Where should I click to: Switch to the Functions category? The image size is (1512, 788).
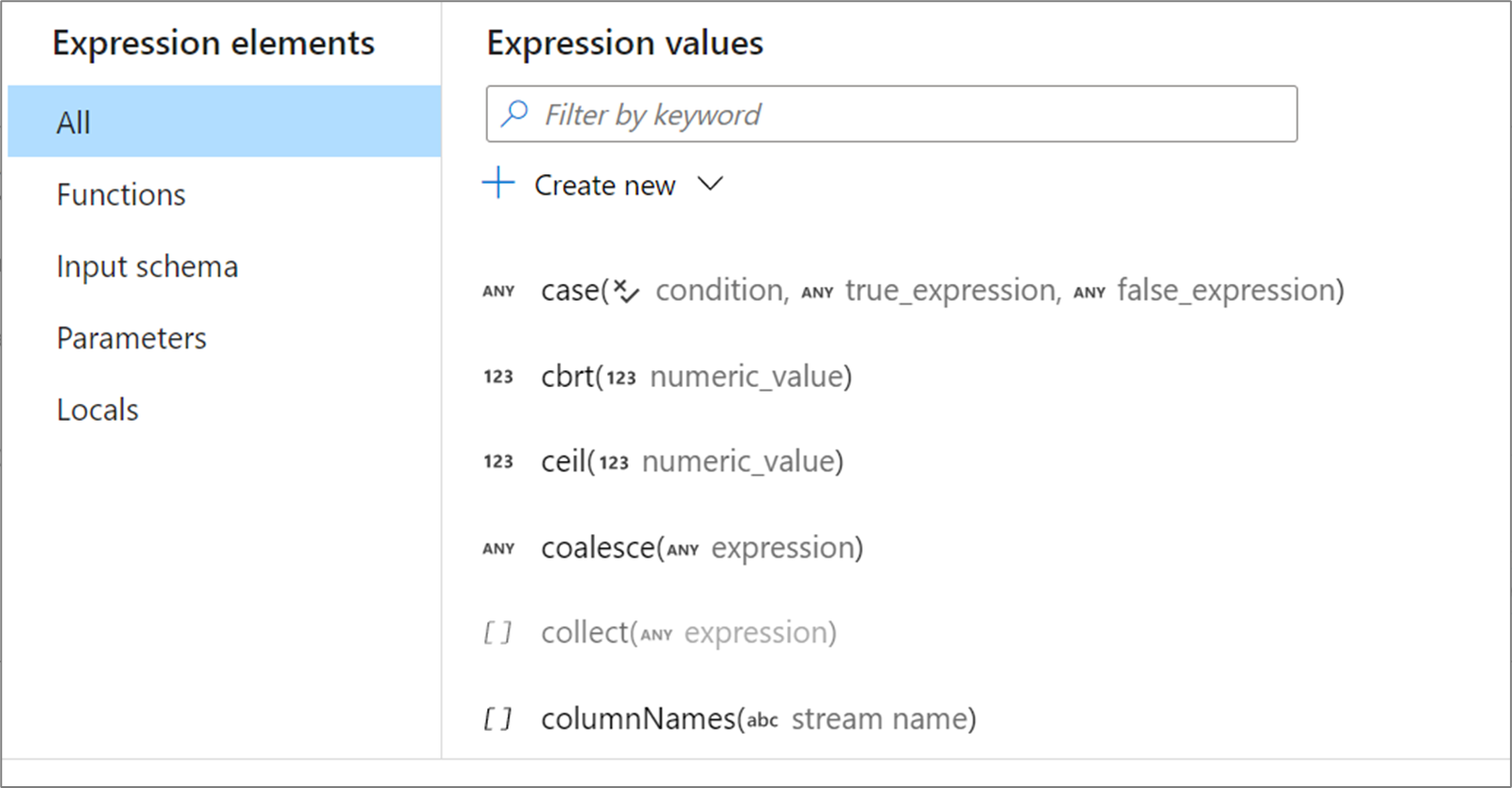[121, 195]
